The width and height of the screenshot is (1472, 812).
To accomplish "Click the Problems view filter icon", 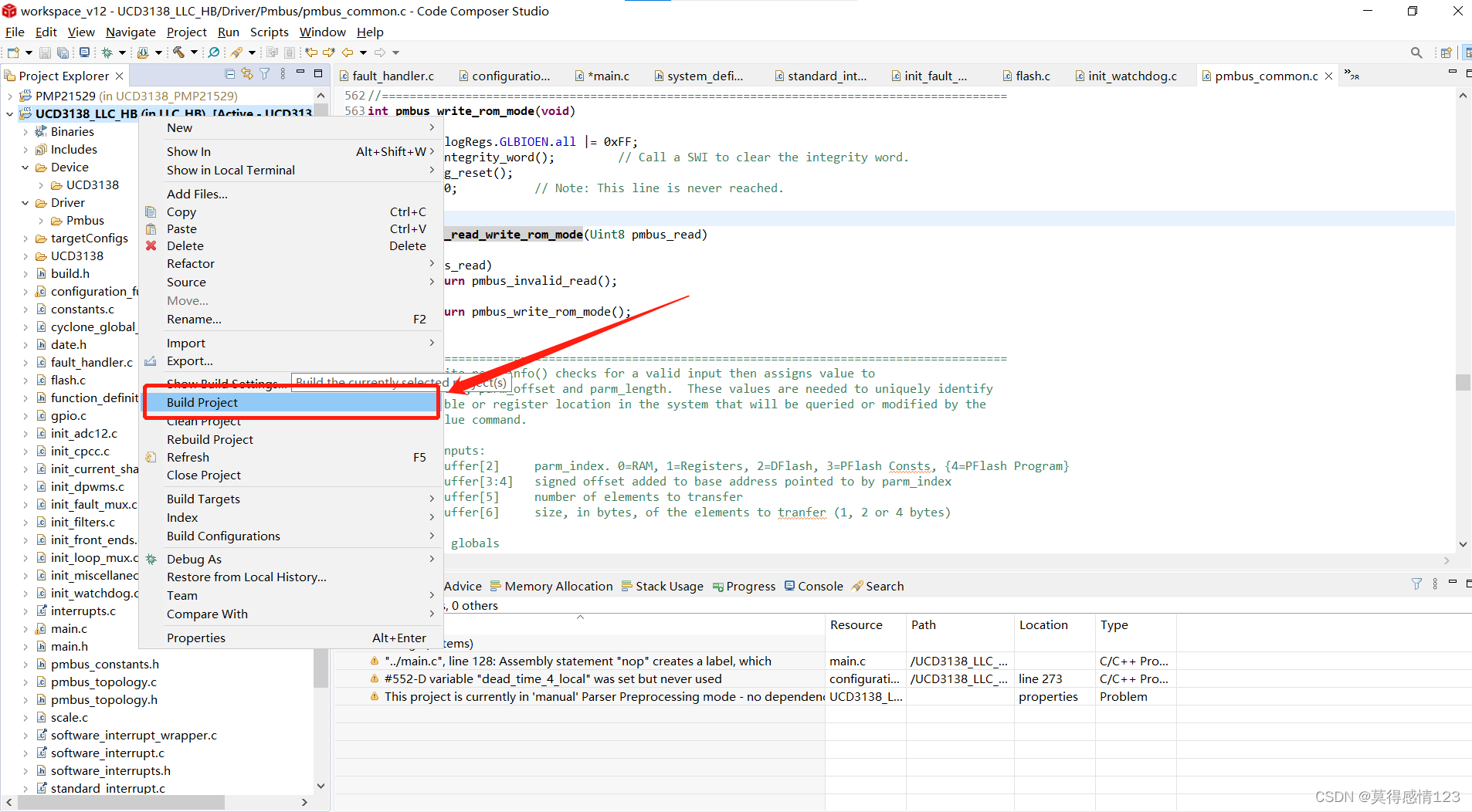I will coord(1416,584).
